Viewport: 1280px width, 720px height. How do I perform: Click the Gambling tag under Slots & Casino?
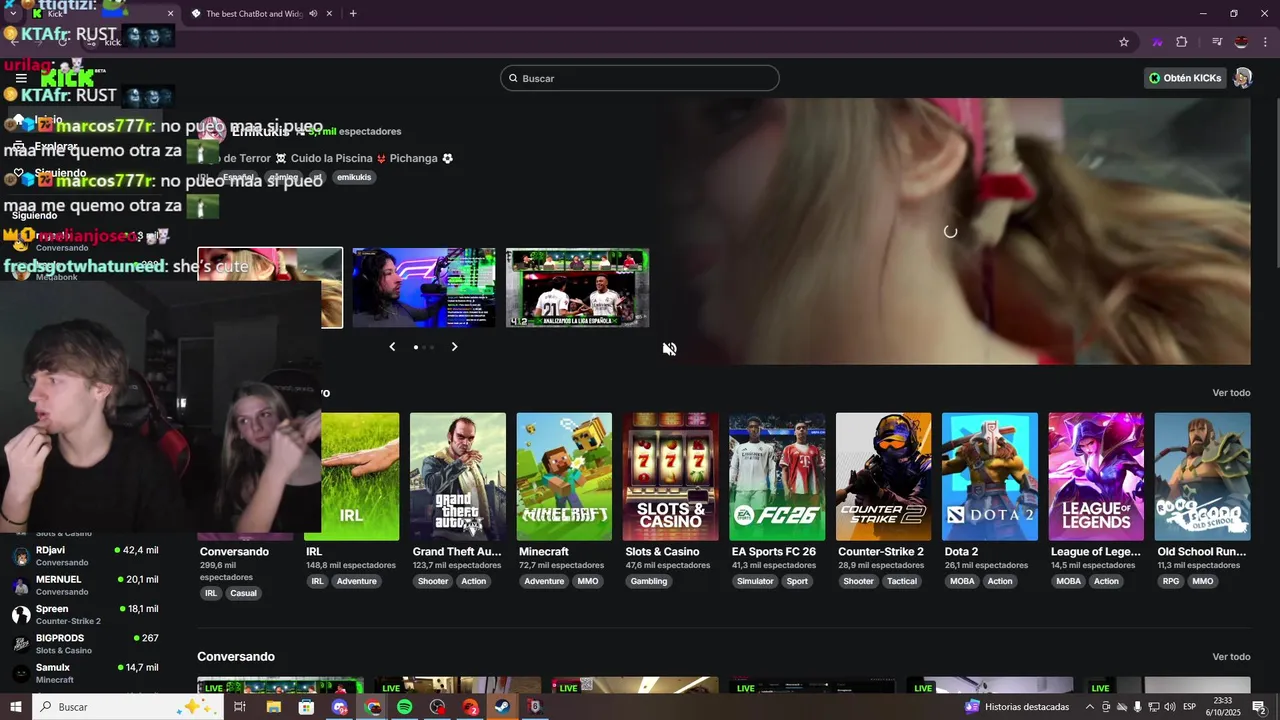coord(649,581)
